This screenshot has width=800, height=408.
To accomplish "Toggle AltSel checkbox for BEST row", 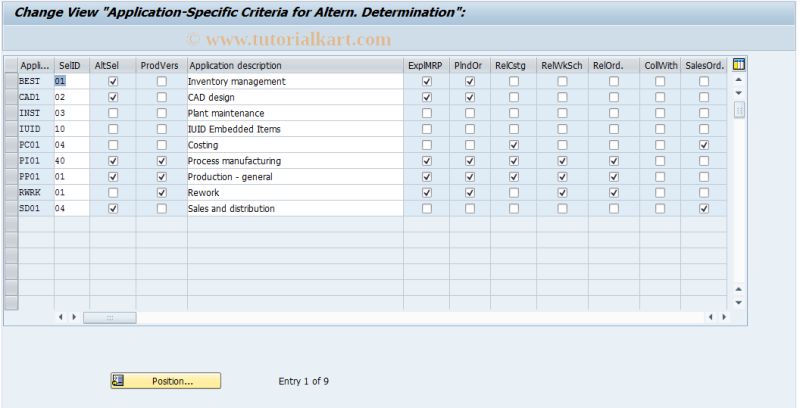I will (x=113, y=81).
